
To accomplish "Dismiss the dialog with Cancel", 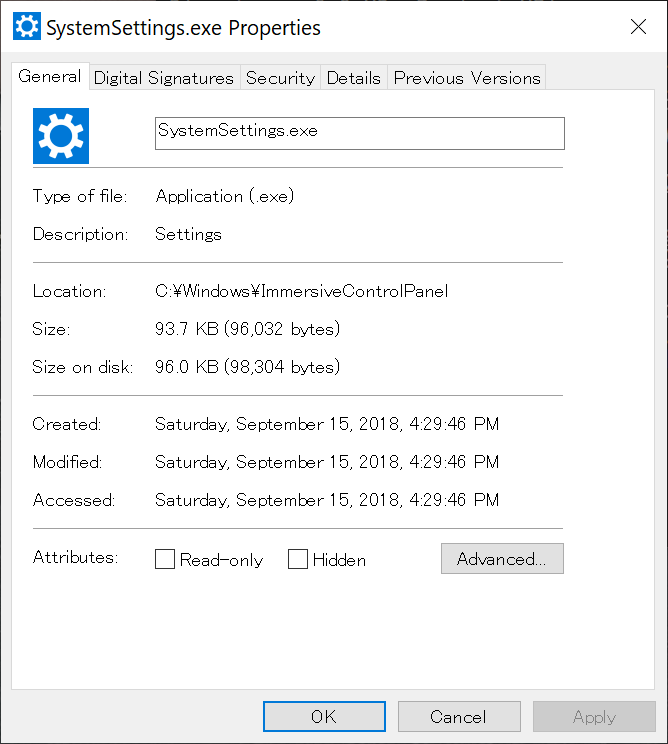I will [459, 716].
